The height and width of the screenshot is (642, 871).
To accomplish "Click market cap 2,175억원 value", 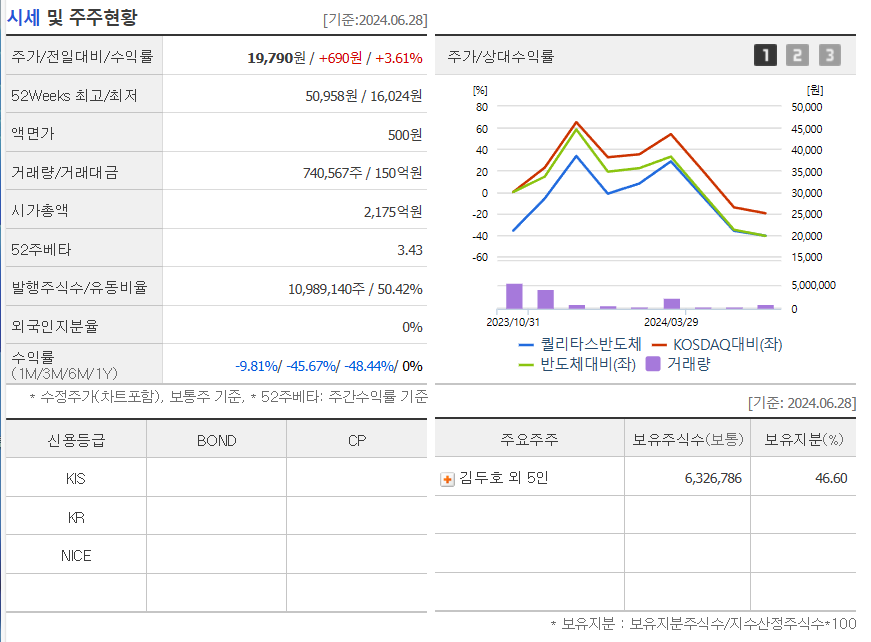I will [393, 212].
